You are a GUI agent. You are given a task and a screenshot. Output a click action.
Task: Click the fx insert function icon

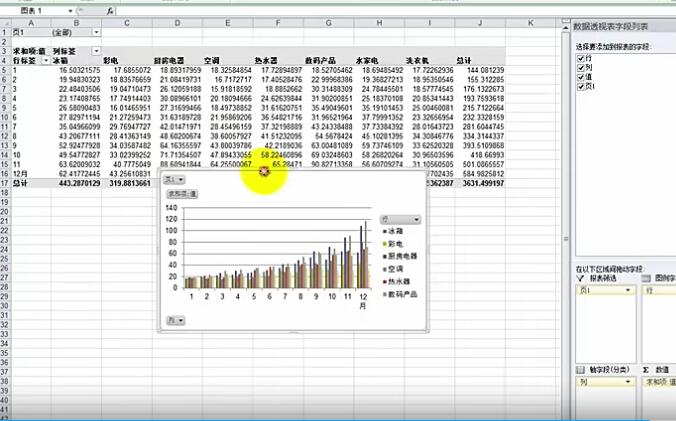coord(111,9)
